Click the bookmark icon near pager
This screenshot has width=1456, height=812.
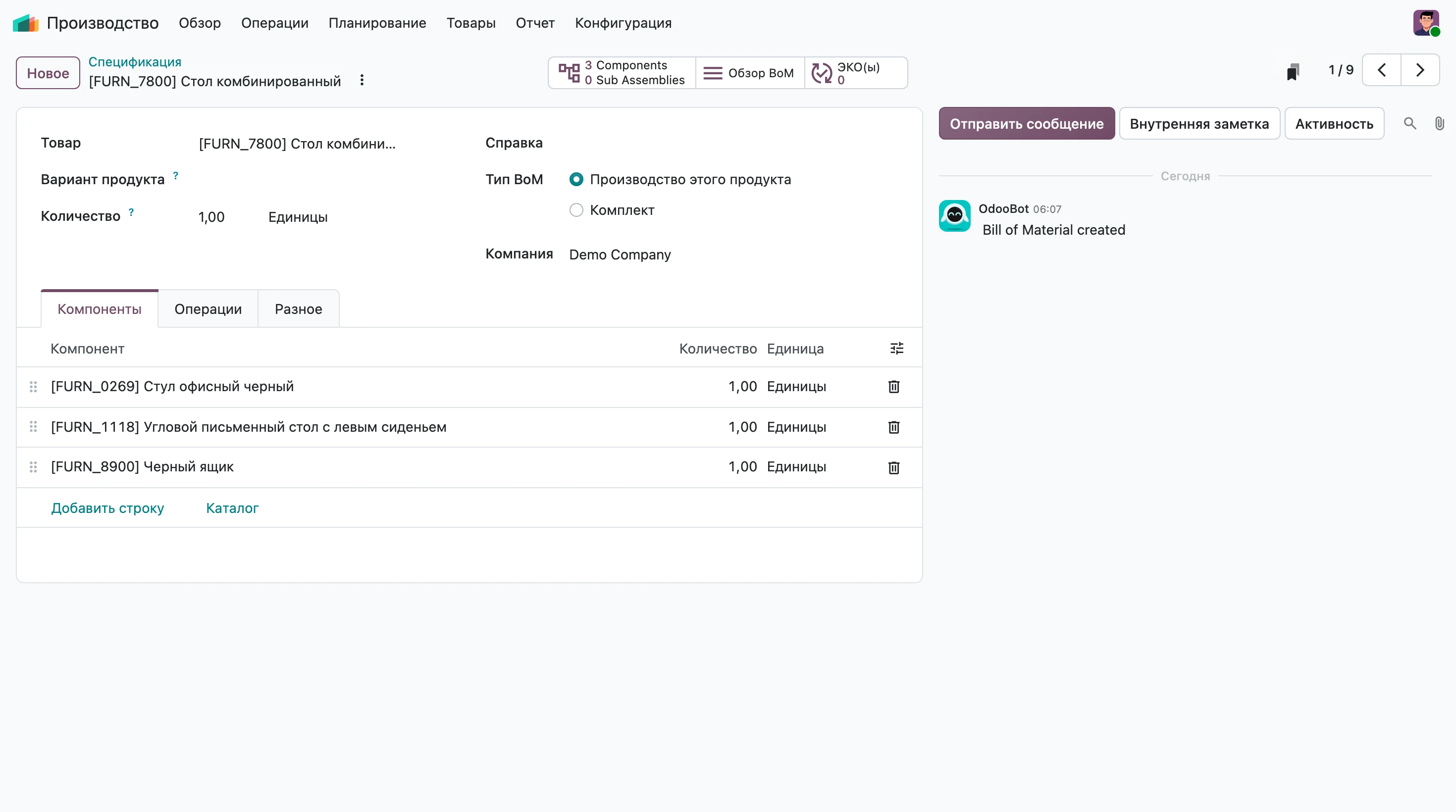click(1293, 71)
